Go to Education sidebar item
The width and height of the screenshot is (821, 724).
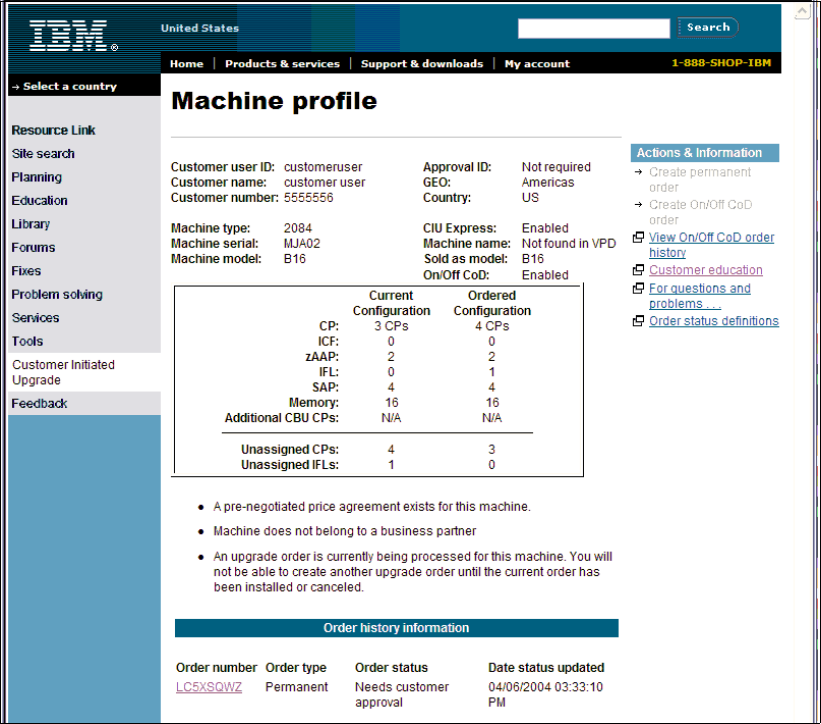pyautogui.click(x=39, y=201)
